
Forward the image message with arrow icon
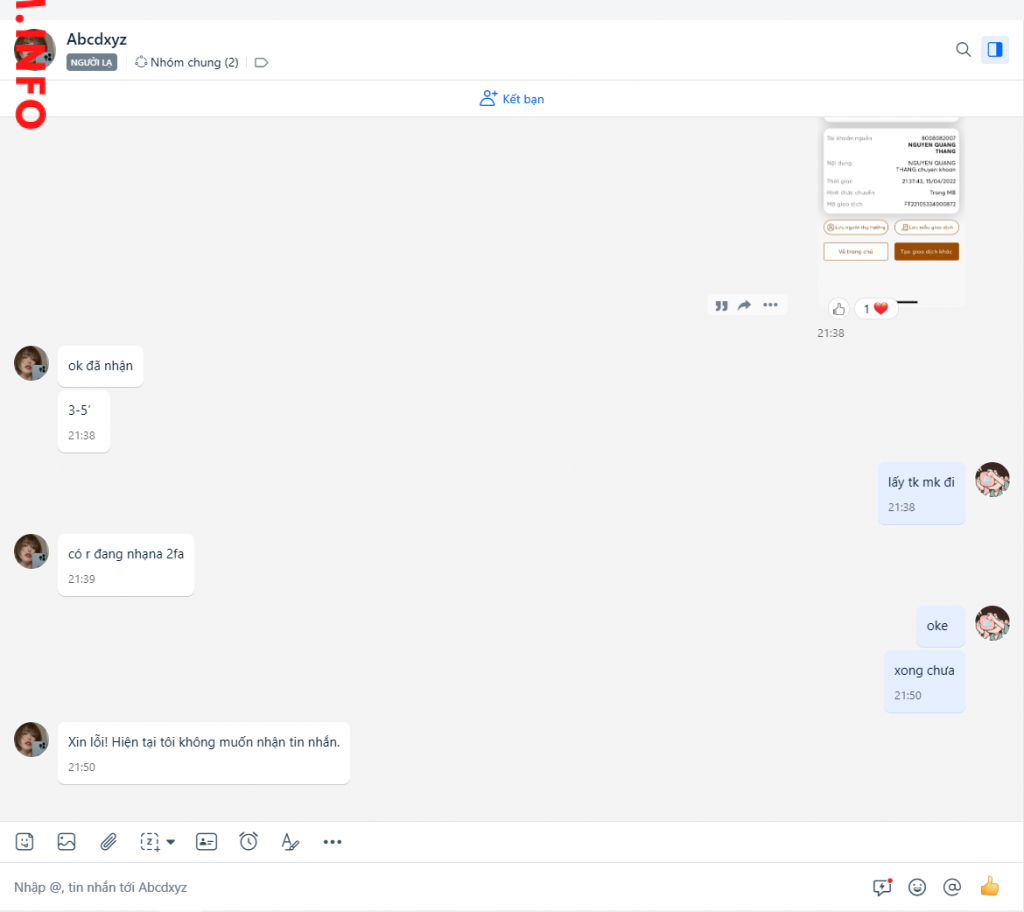click(745, 306)
